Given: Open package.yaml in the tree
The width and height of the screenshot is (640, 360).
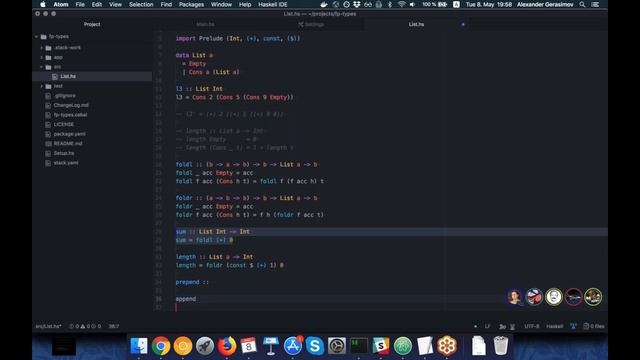Looking at the screenshot, I should pos(69,134).
